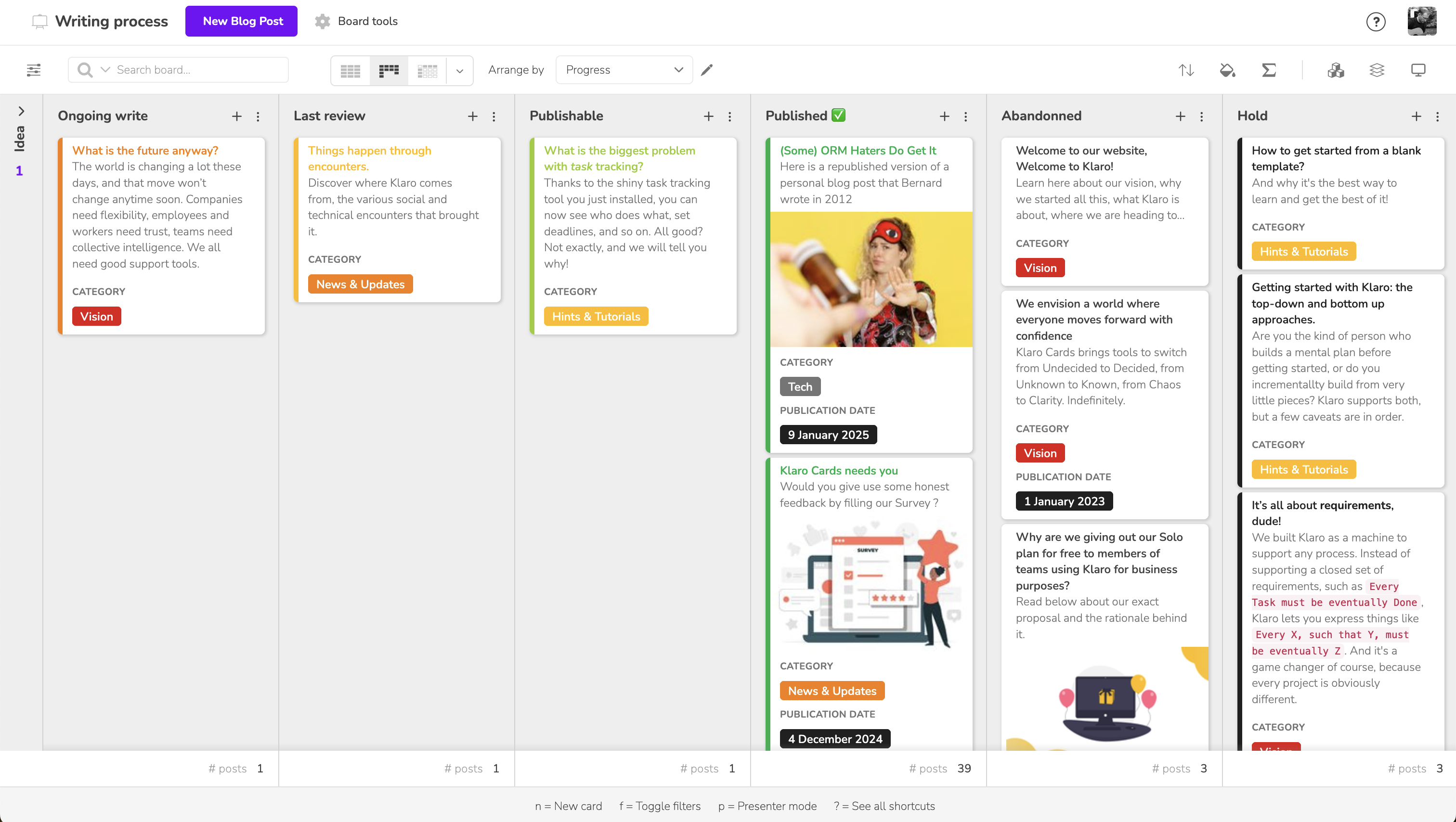This screenshot has width=1456, height=822.
Task: Switch to the faded grid view layout
Action: point(427,71)
